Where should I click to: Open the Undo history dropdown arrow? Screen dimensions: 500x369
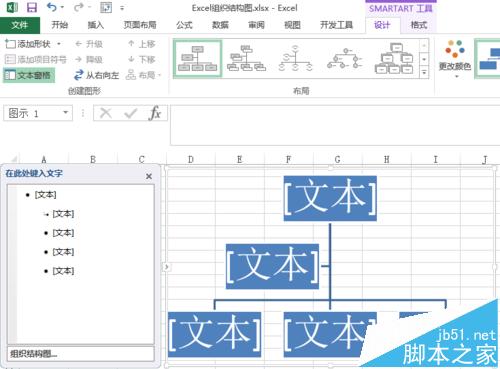point(62,7)
